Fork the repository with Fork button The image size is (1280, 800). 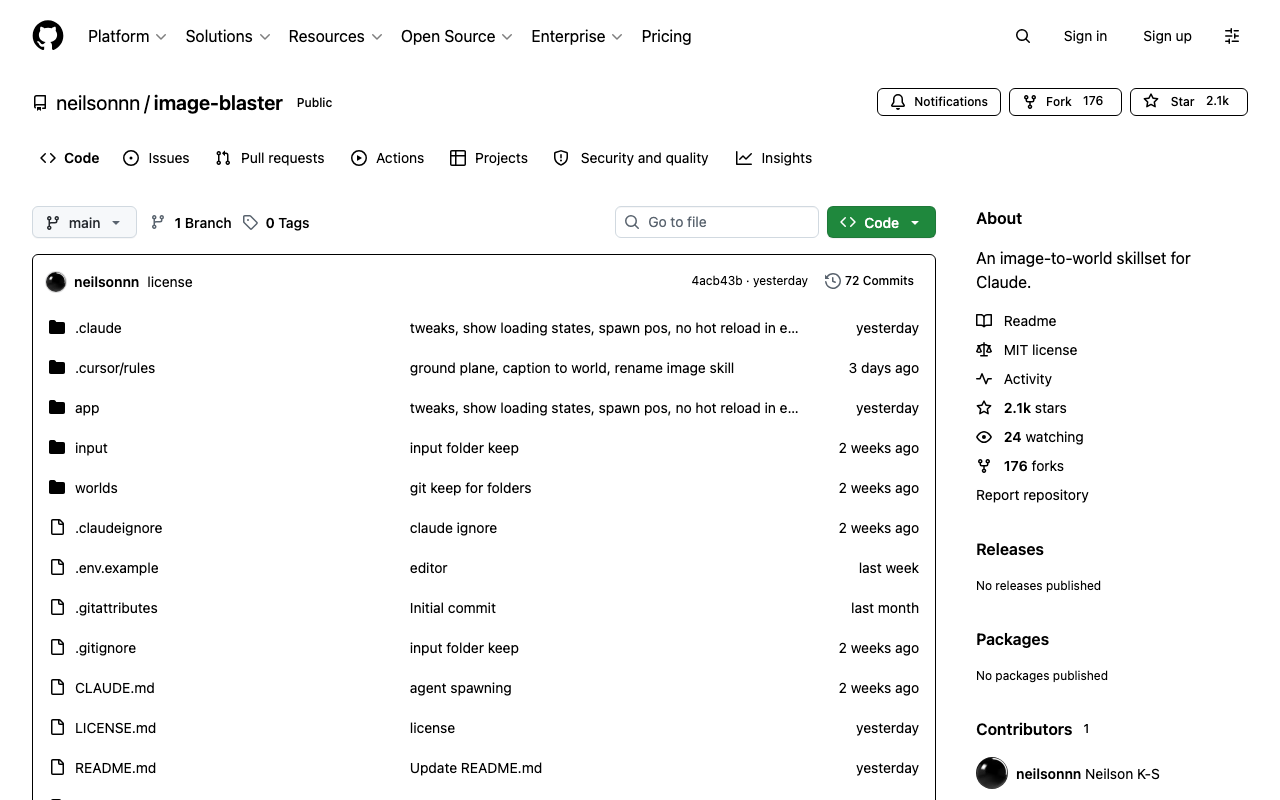click(1065, 102)
